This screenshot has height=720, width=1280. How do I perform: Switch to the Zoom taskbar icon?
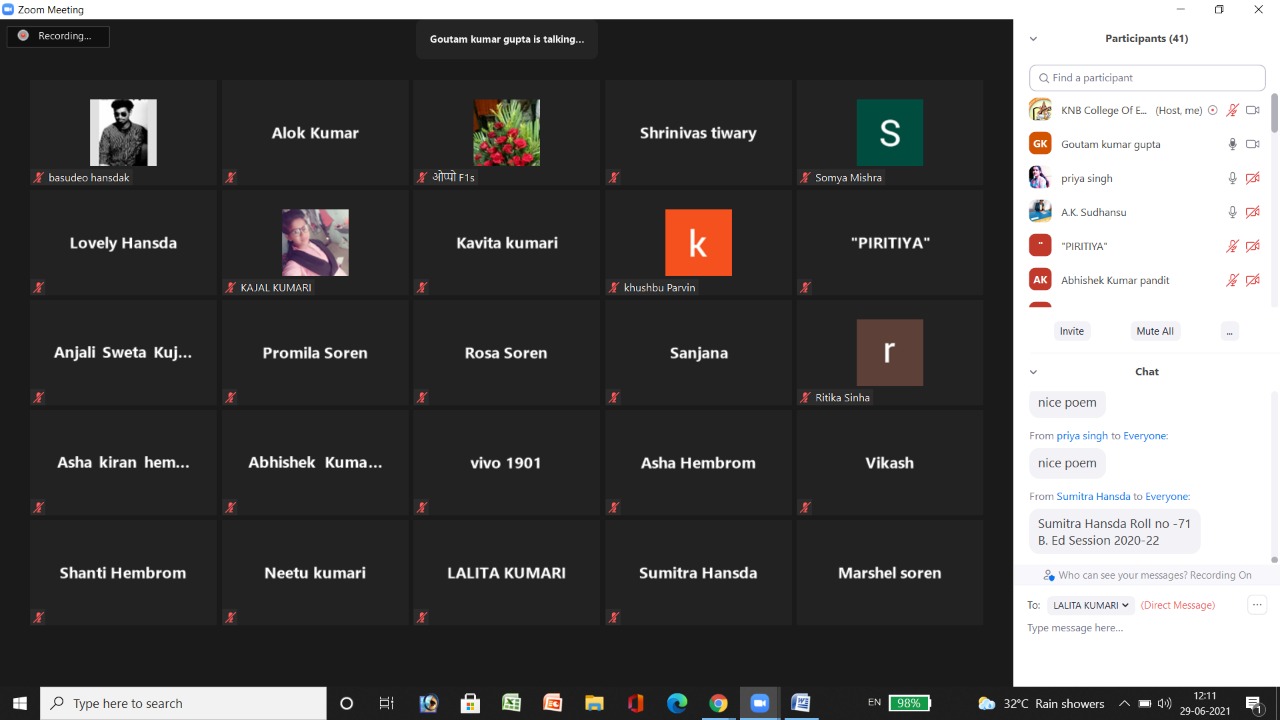[759, 703]
